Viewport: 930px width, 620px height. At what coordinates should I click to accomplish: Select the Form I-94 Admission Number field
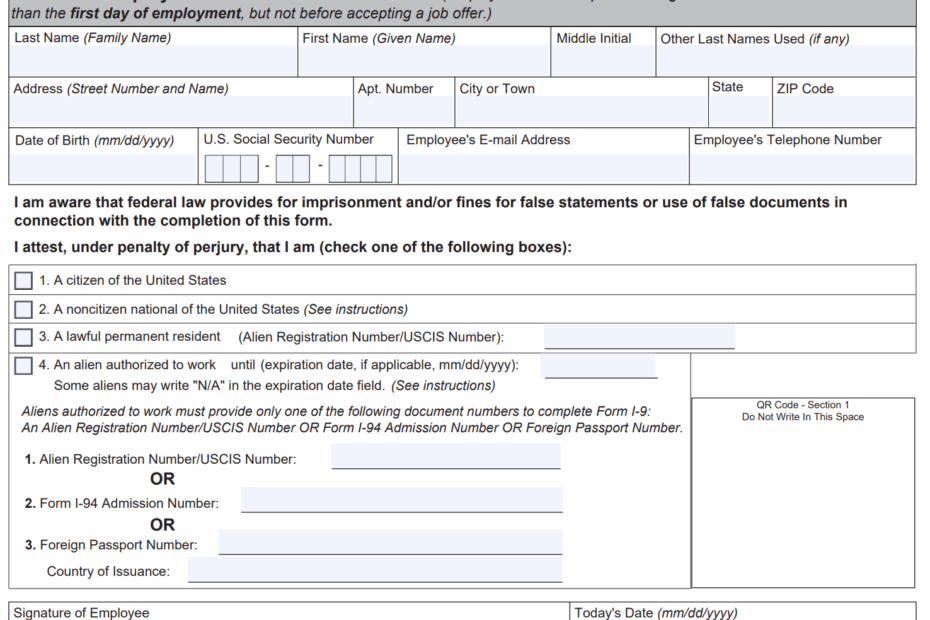tap(400, 500)
